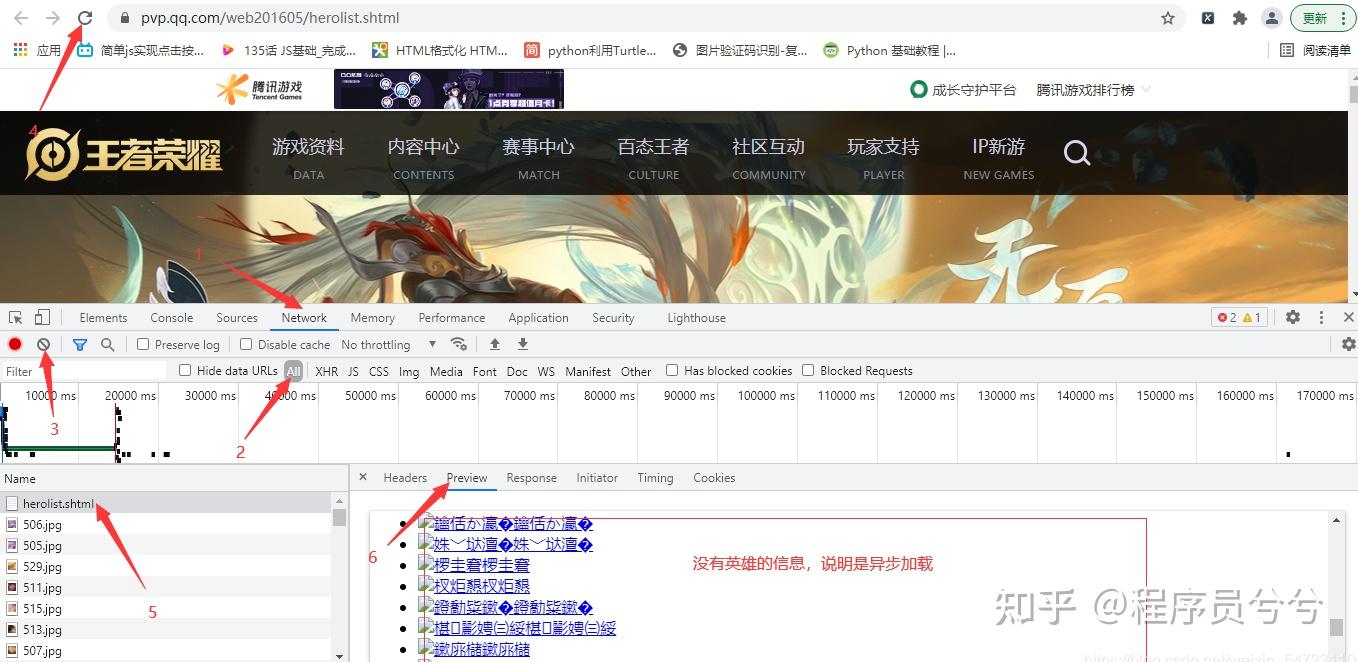Open the 应用 apps bookmark shortcut

pos(37,50)
